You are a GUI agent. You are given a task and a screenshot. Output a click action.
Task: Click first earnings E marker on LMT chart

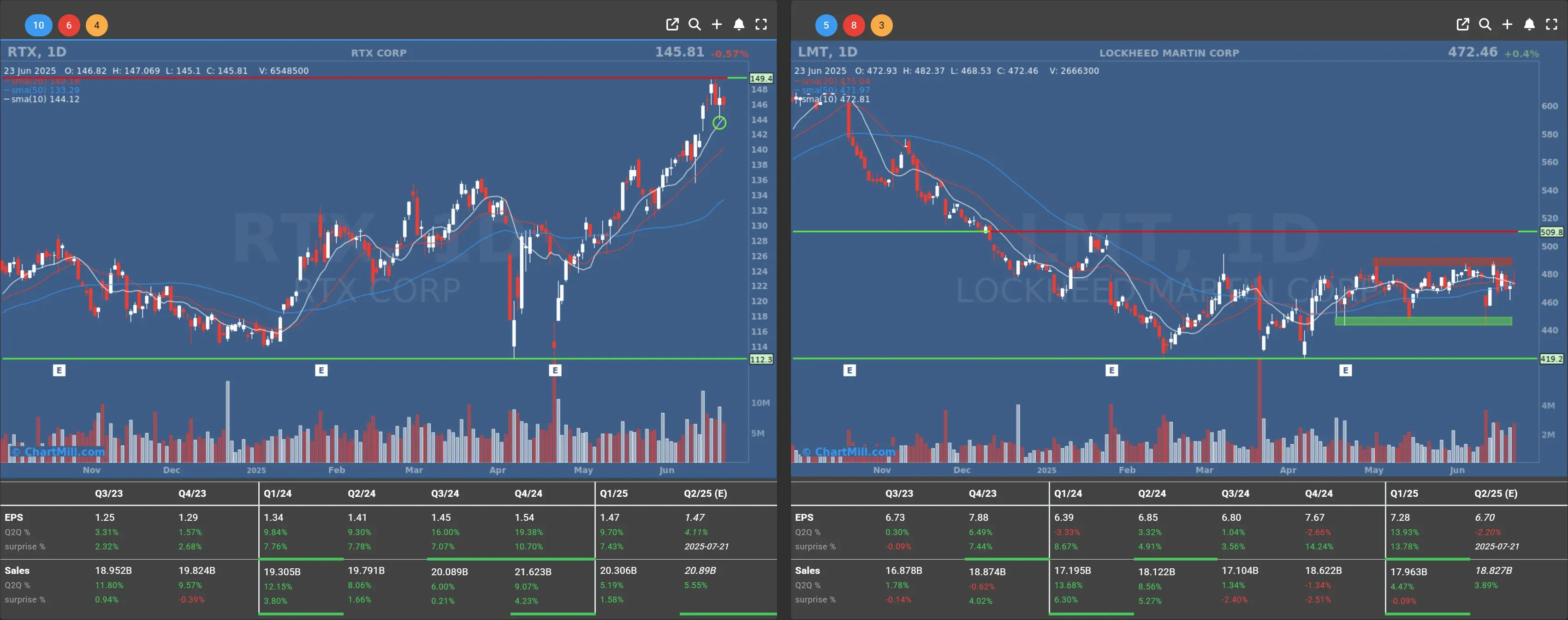click(x=850, y=370)
